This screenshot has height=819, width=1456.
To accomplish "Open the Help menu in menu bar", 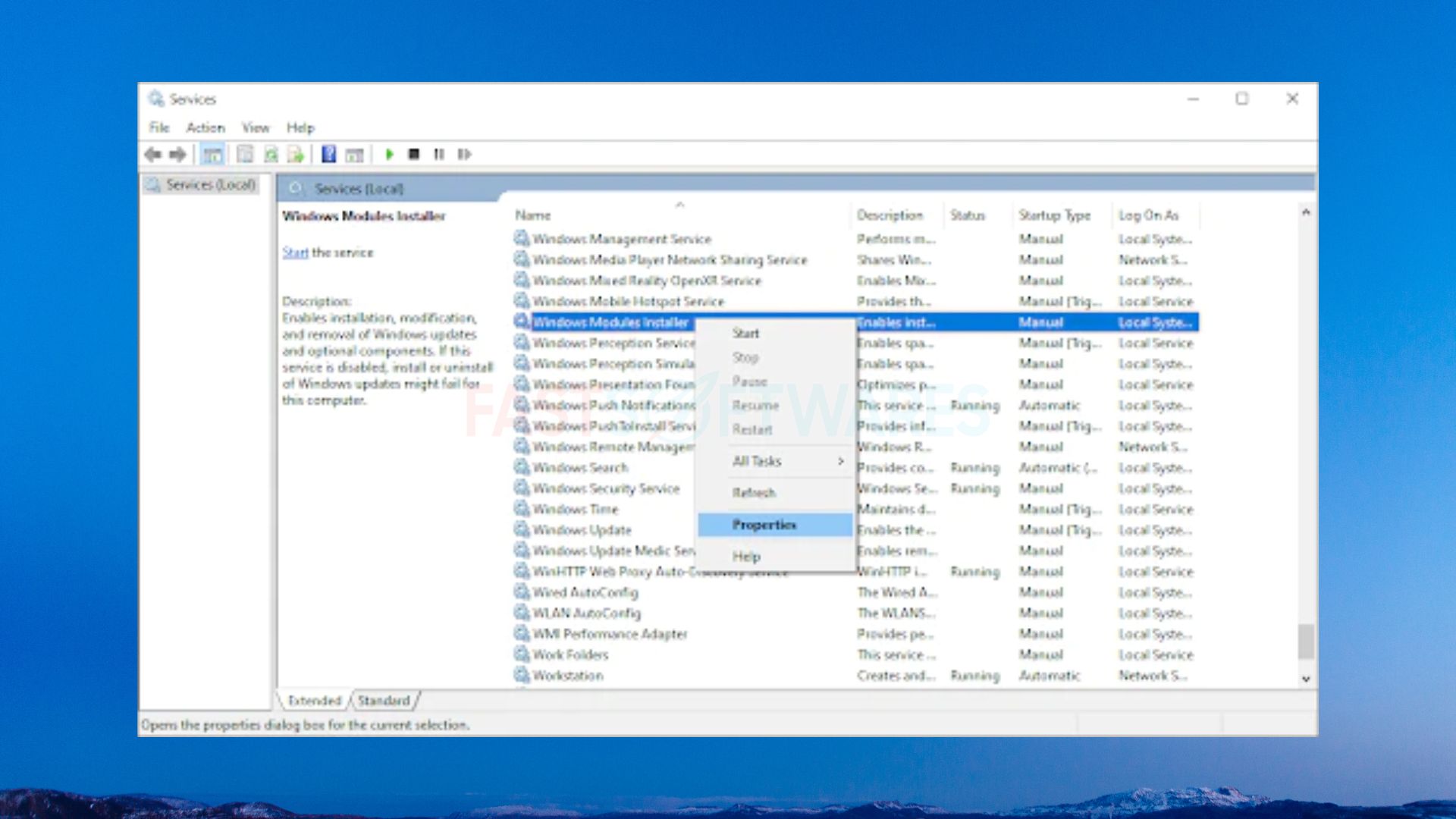I will click(300, 127).
